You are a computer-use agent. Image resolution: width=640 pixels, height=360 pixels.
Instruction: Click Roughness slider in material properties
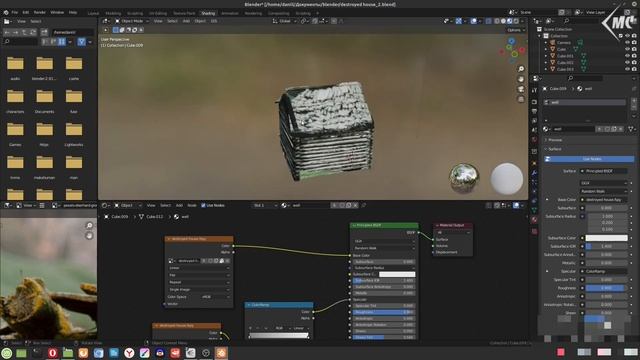607,288
